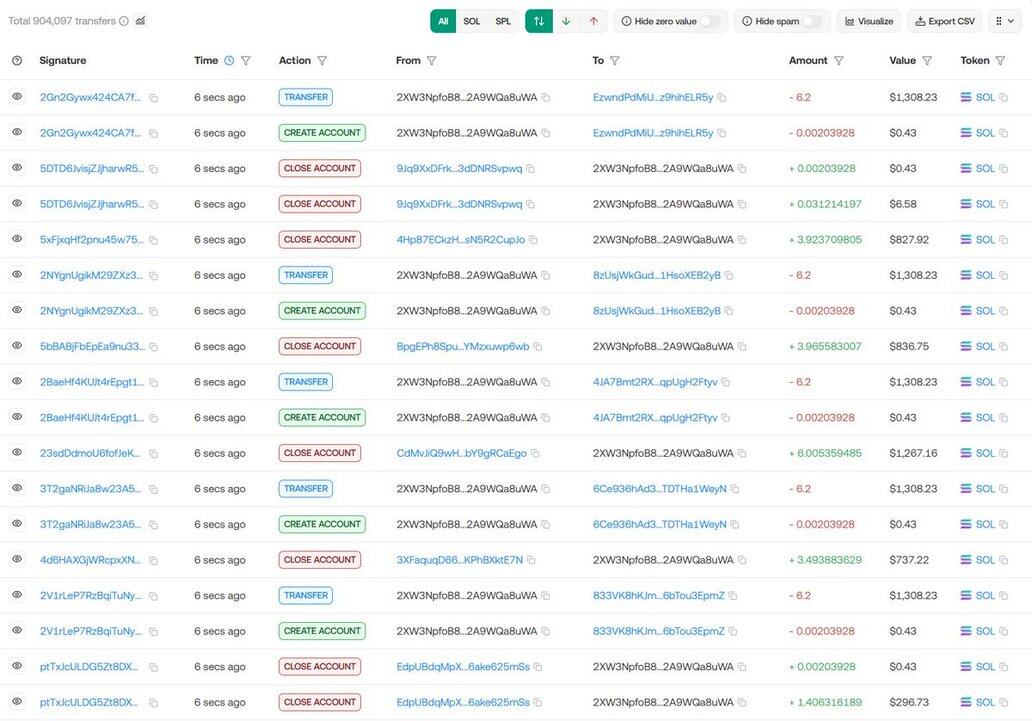Click the eye icon on the first row
Viewport: 1032px width, 721px height.
[x=17, y=97]
